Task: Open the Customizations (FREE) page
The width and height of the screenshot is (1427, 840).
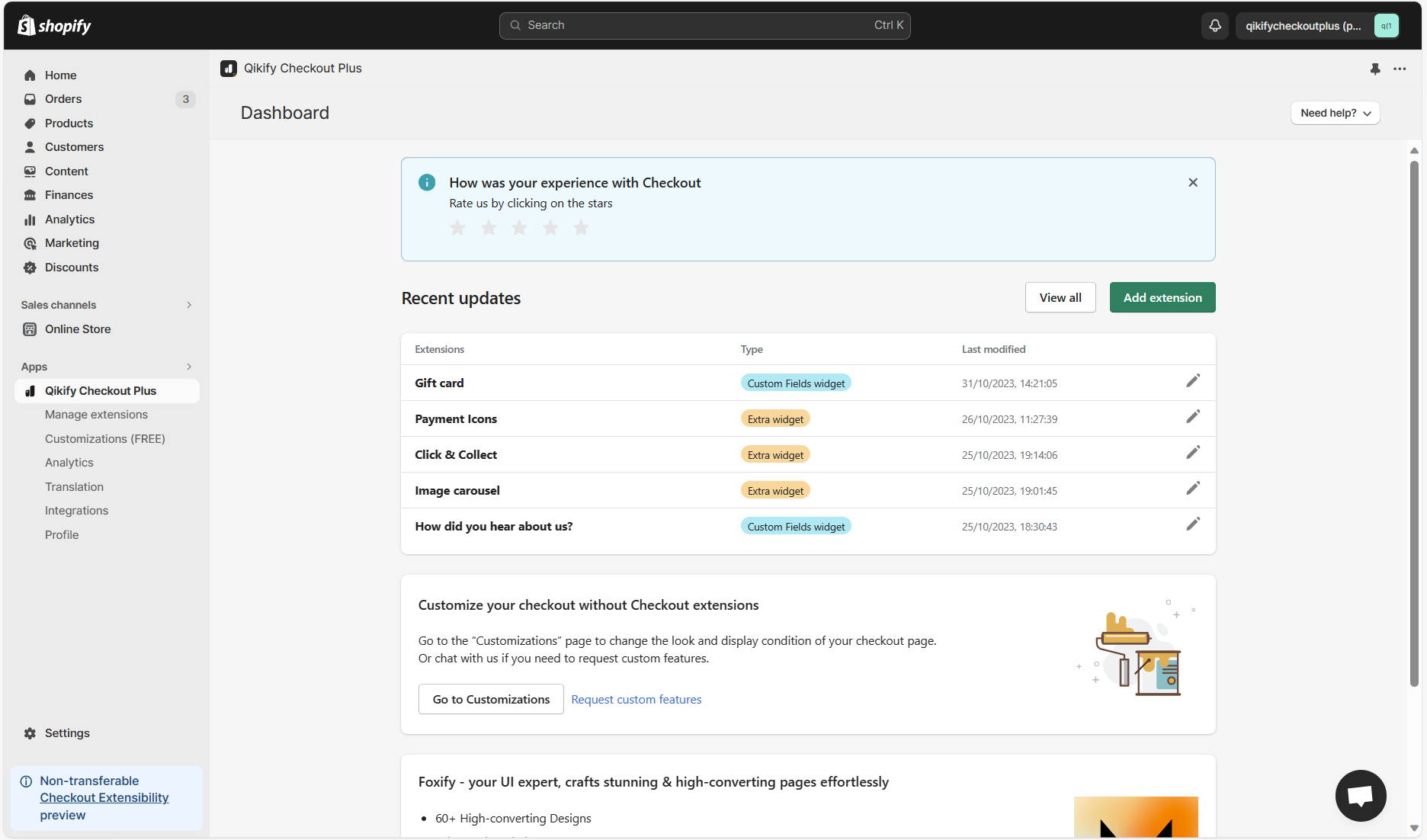Action: 104,438
